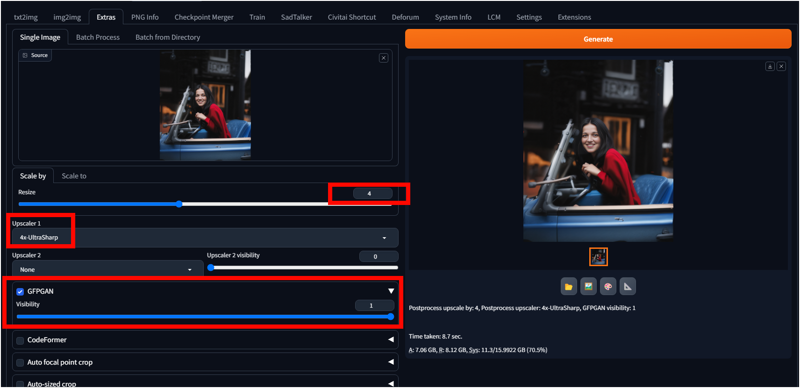Image resolution: width=800 pixels, height=388 pixels.
Task: Click the upscaled output image
Action: [x=598, y=151]
